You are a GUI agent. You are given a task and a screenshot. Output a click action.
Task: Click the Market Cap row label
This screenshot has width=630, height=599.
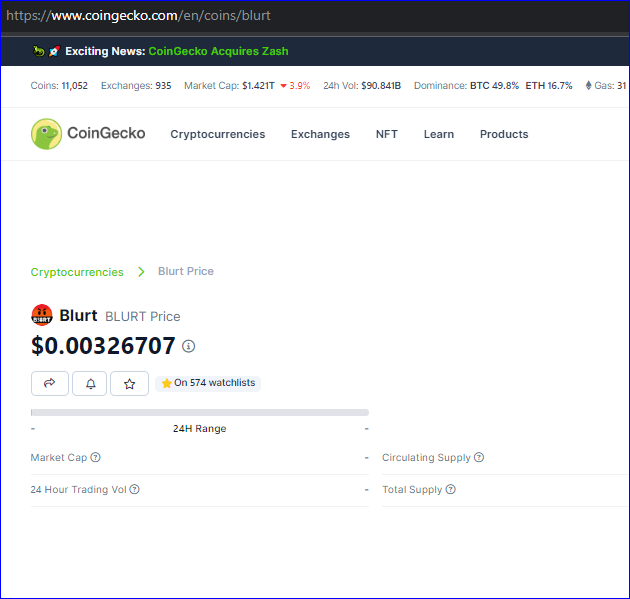(59, 458)
